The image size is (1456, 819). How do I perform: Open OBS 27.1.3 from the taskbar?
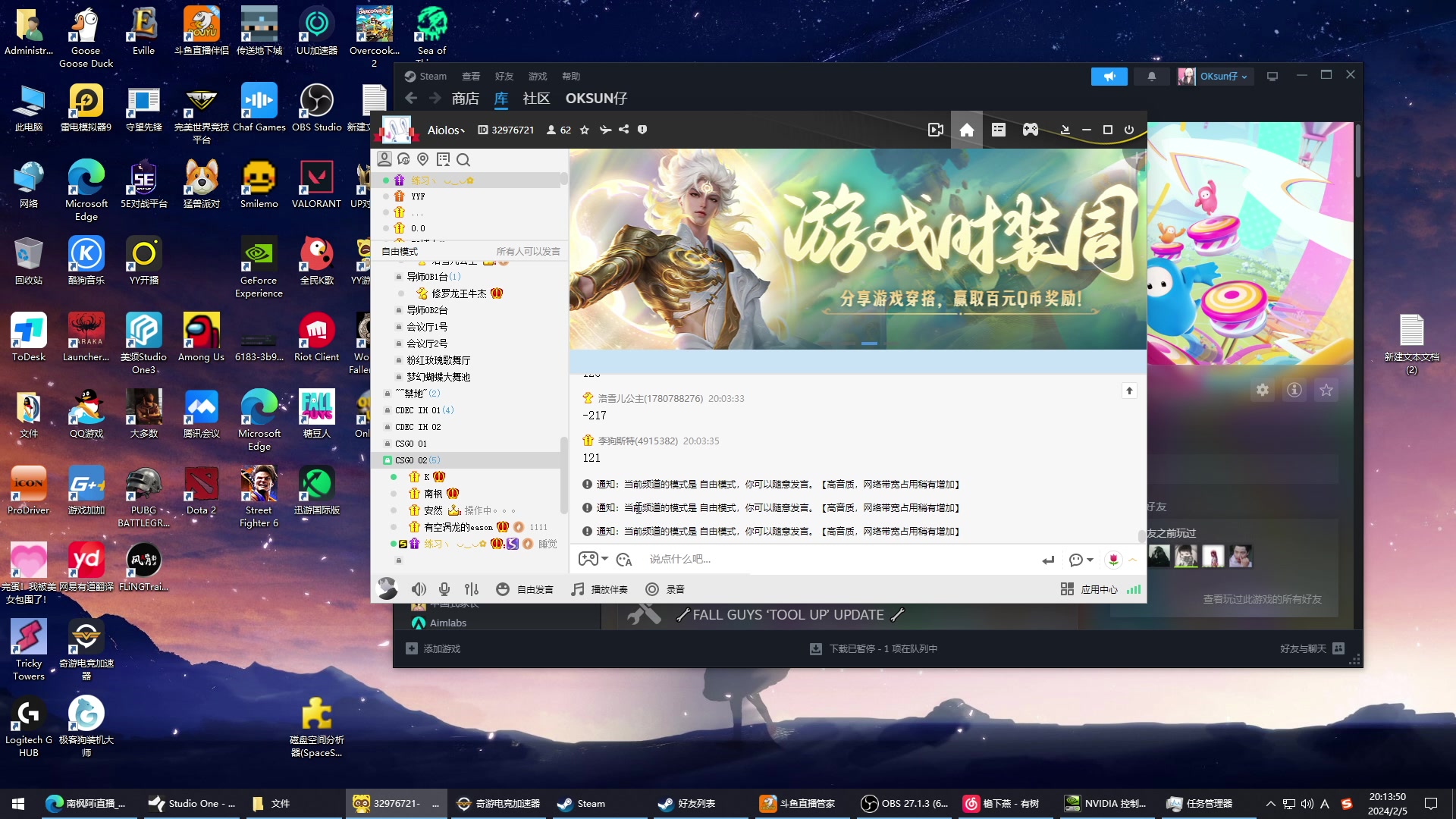pyautogui.click(x=905, y=804)
